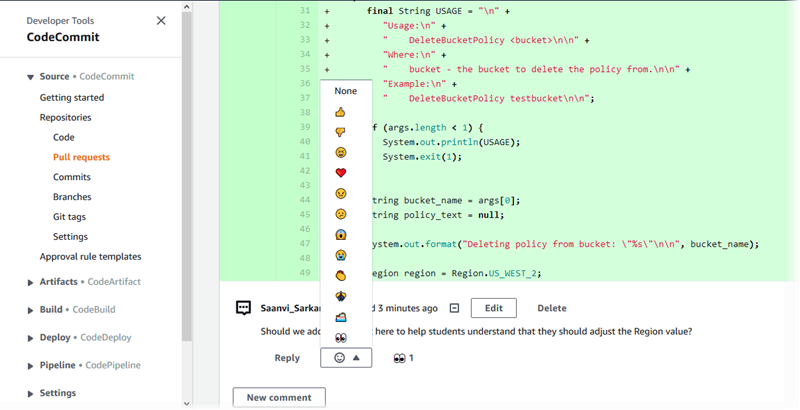Pick the screaming face emoji reaction
Screen dimensions: 800x410
tap(341, 234)
